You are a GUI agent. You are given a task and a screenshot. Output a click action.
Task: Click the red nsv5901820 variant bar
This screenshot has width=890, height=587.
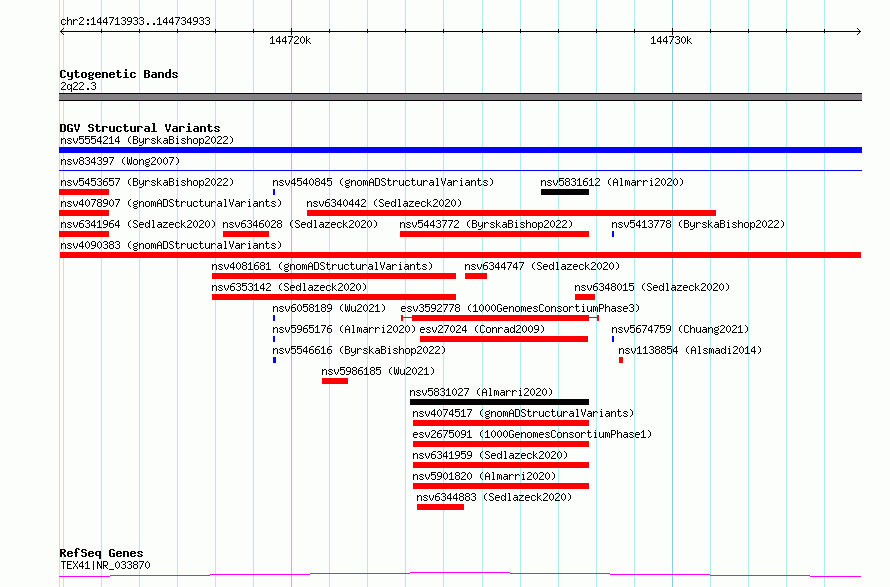tap(501, 486)
